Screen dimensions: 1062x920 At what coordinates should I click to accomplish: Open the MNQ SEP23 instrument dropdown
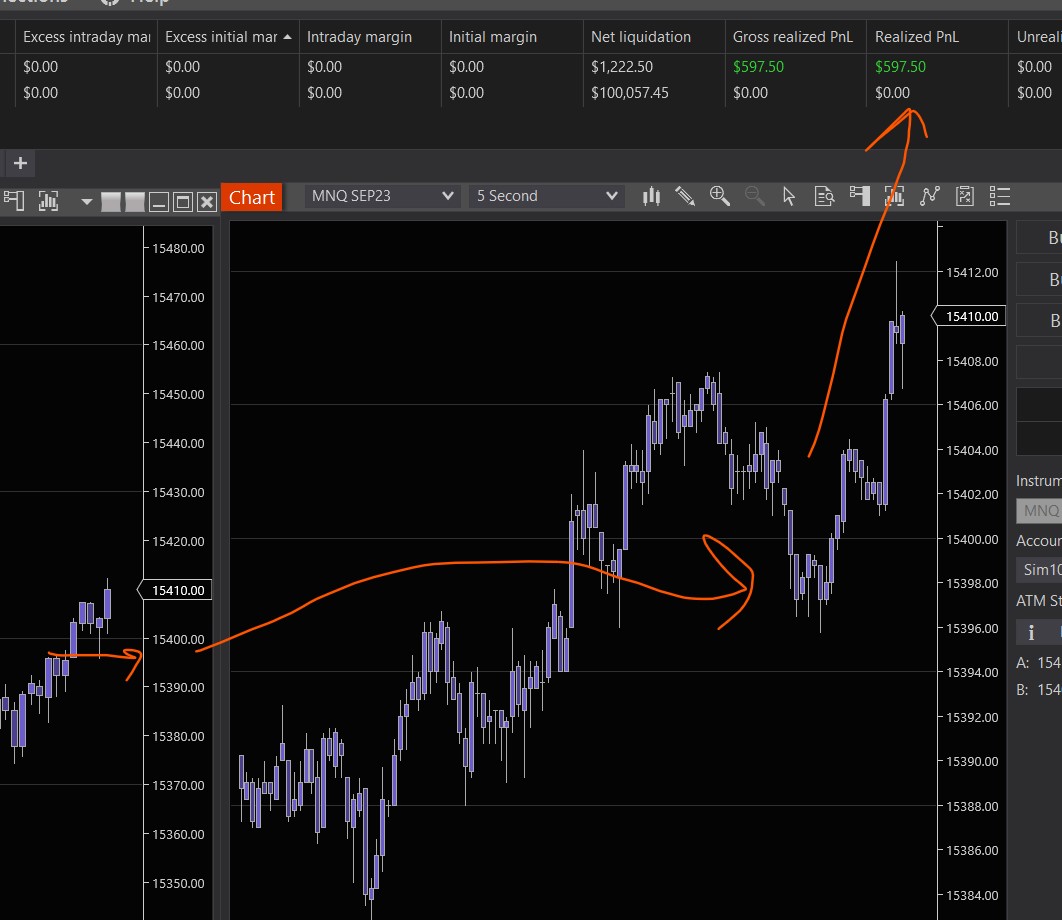click(381, 196)
